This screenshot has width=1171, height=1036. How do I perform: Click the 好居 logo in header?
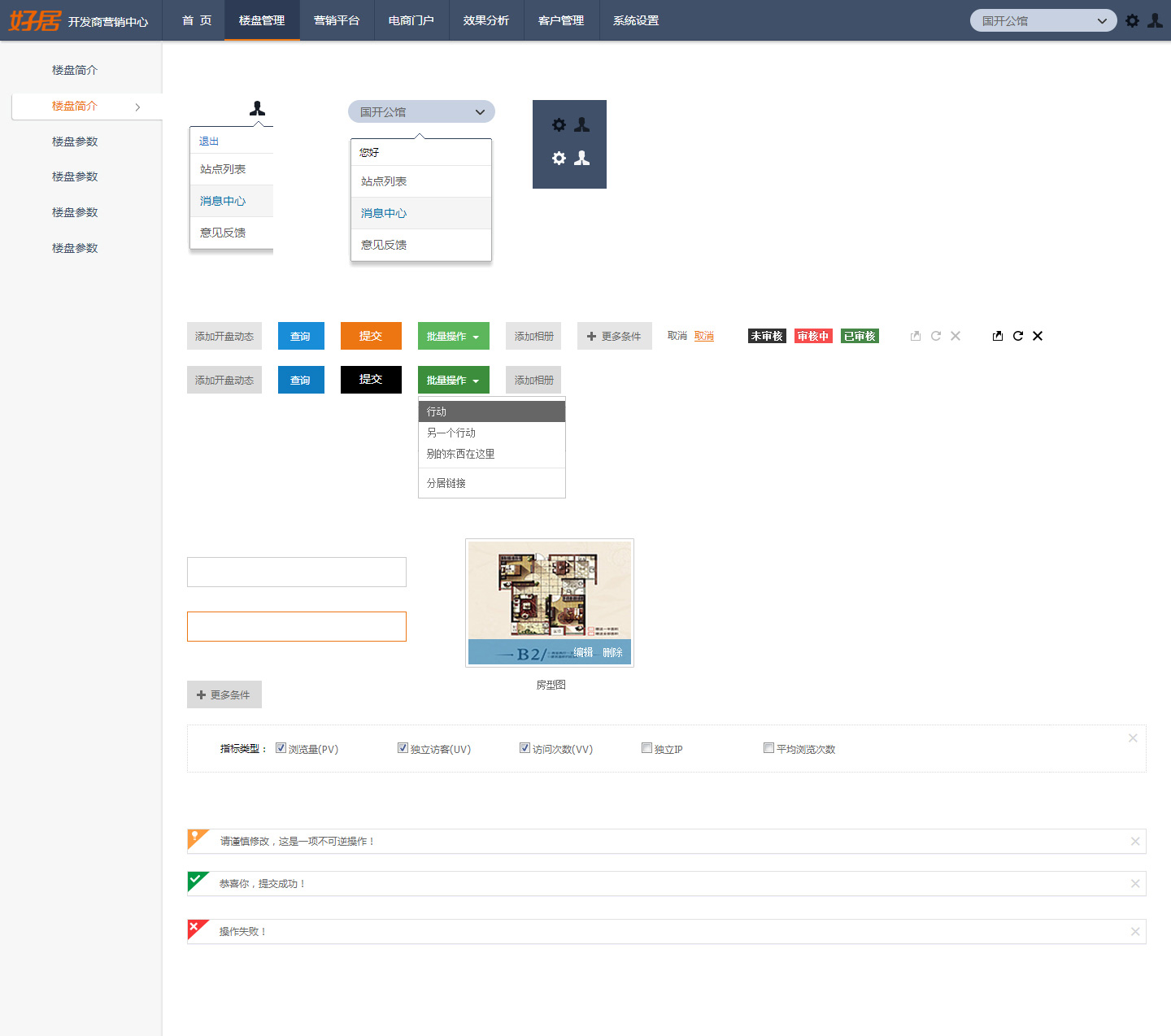coord(35,20)
